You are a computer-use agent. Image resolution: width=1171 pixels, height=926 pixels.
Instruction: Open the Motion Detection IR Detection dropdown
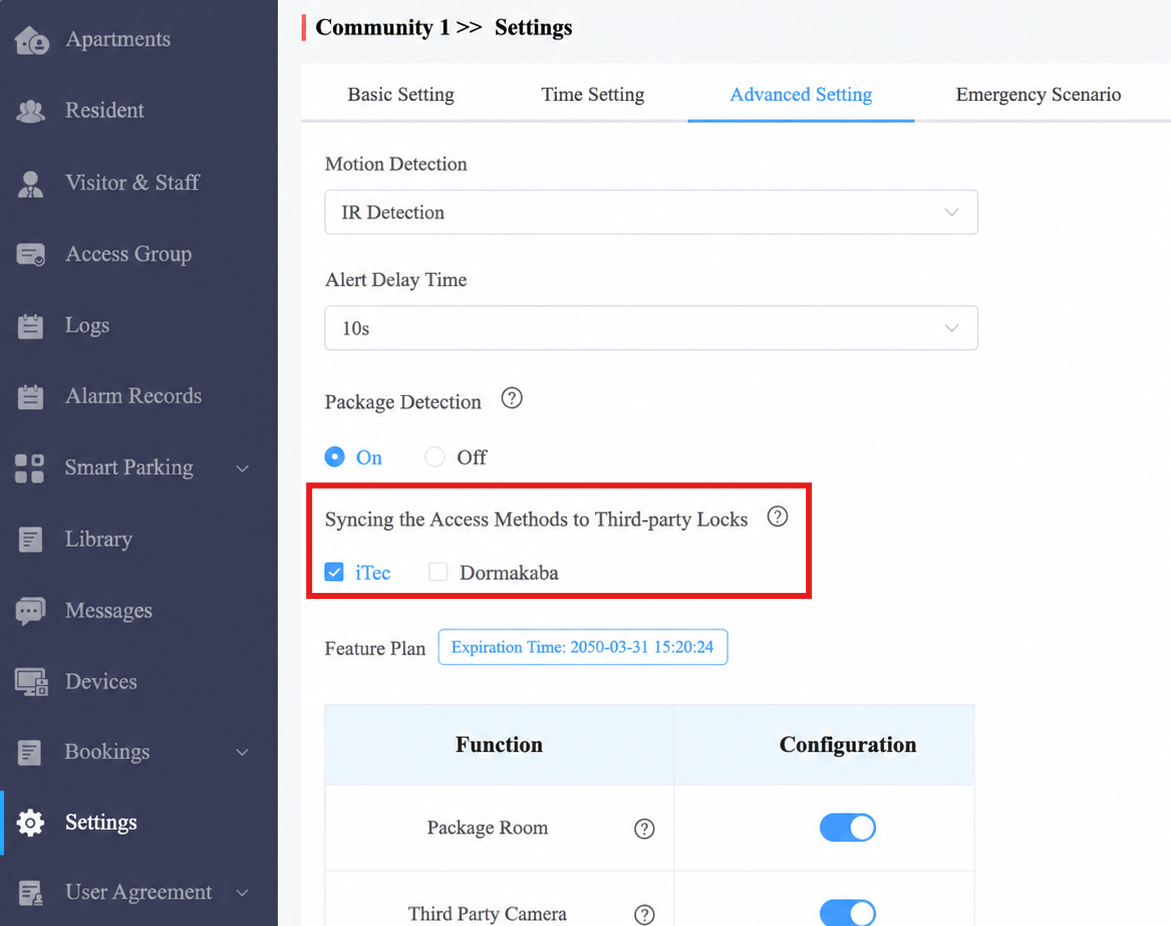pyautogui.click(x=651, y=212)
